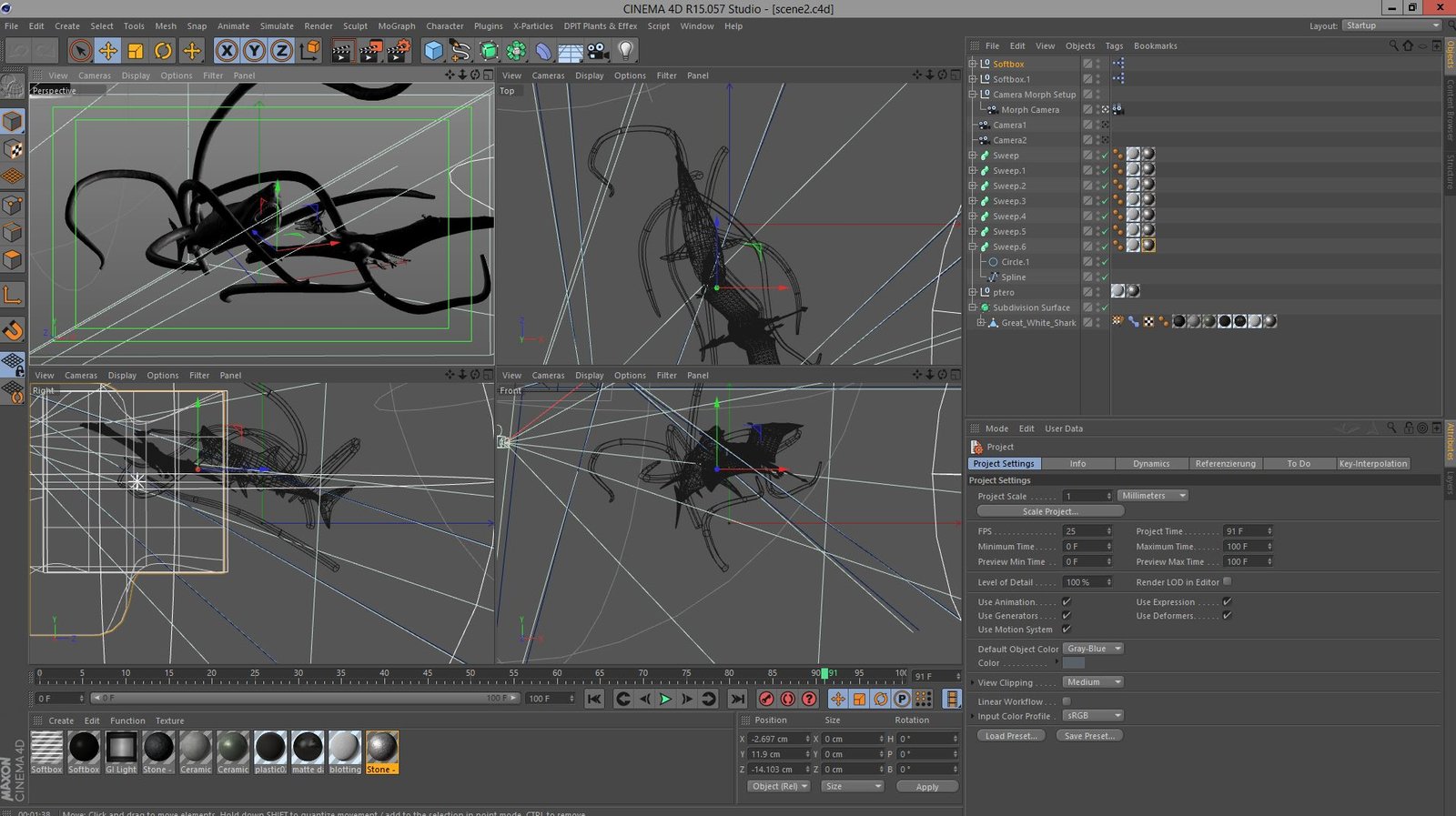Click the Scale tool icon in top toolbar
The height and width of the screenshot is (816, 1456).
(x=136, y=51)
